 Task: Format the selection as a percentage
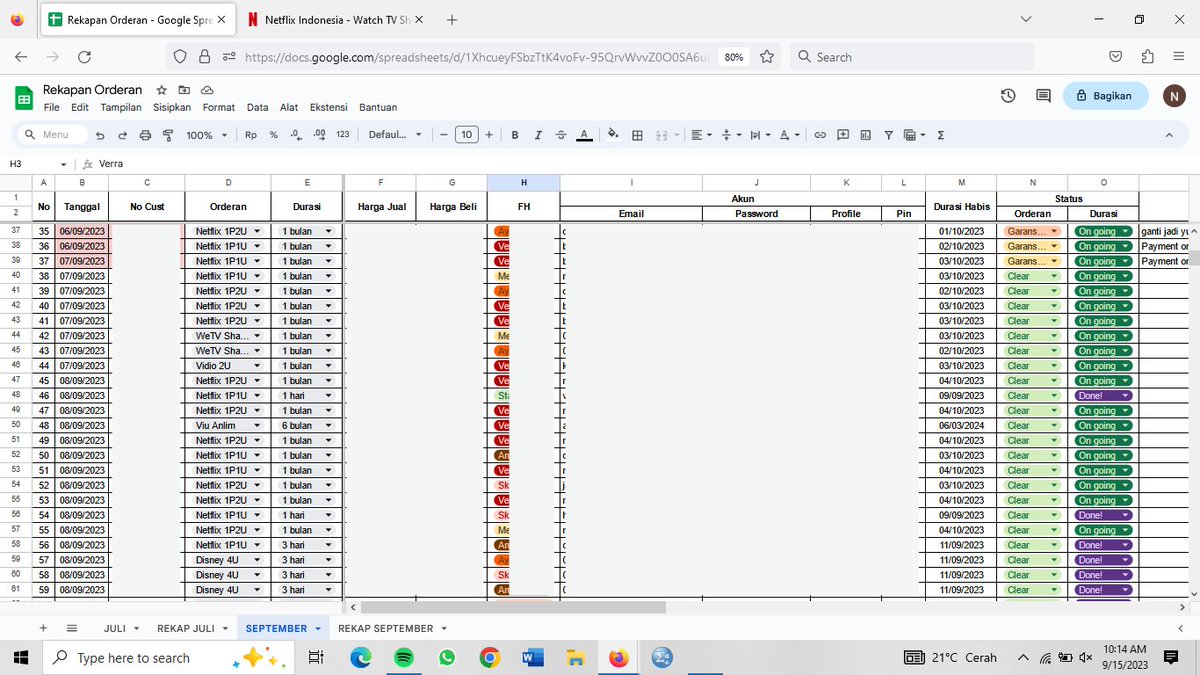(273, 135)
